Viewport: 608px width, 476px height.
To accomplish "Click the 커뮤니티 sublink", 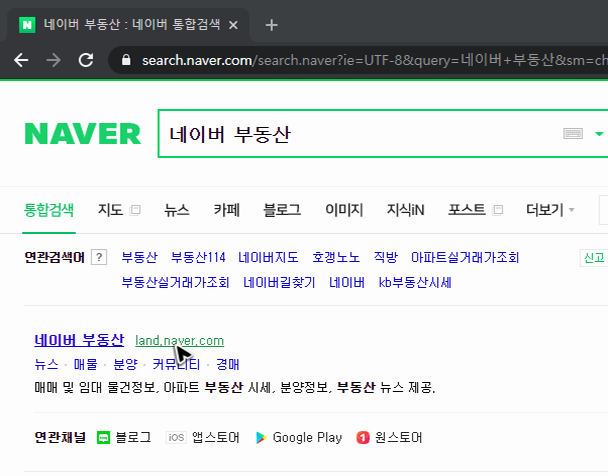I will click(x=176, y=364).
